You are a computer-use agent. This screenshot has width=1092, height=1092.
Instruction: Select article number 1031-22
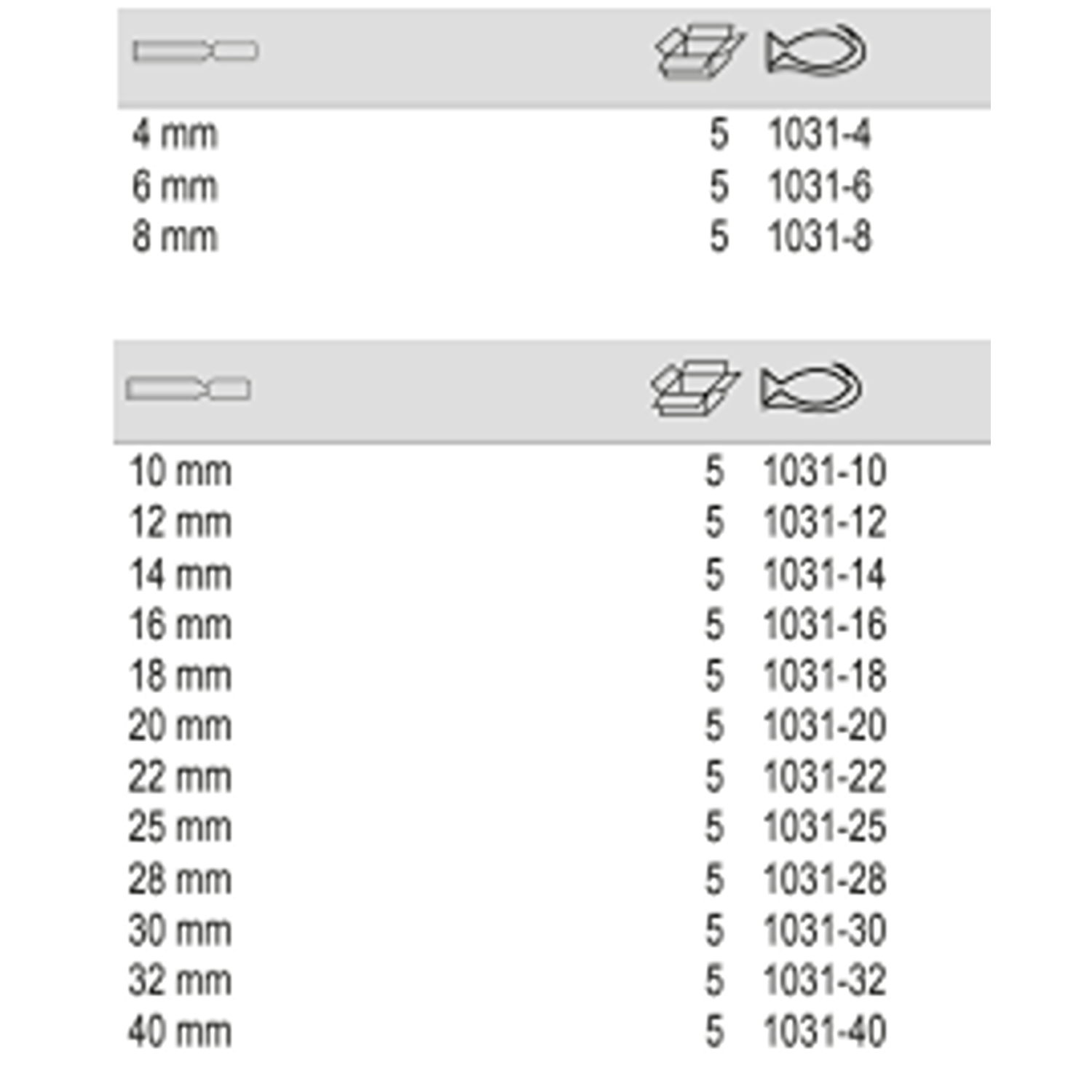(x=824, y=777)
